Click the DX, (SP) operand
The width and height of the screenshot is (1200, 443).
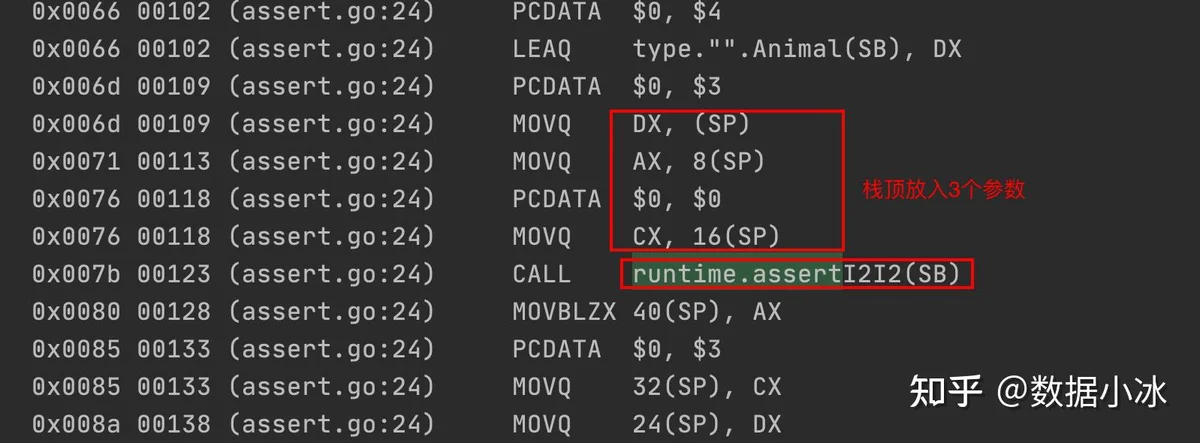pyautogui.click(x=691, y=124)
